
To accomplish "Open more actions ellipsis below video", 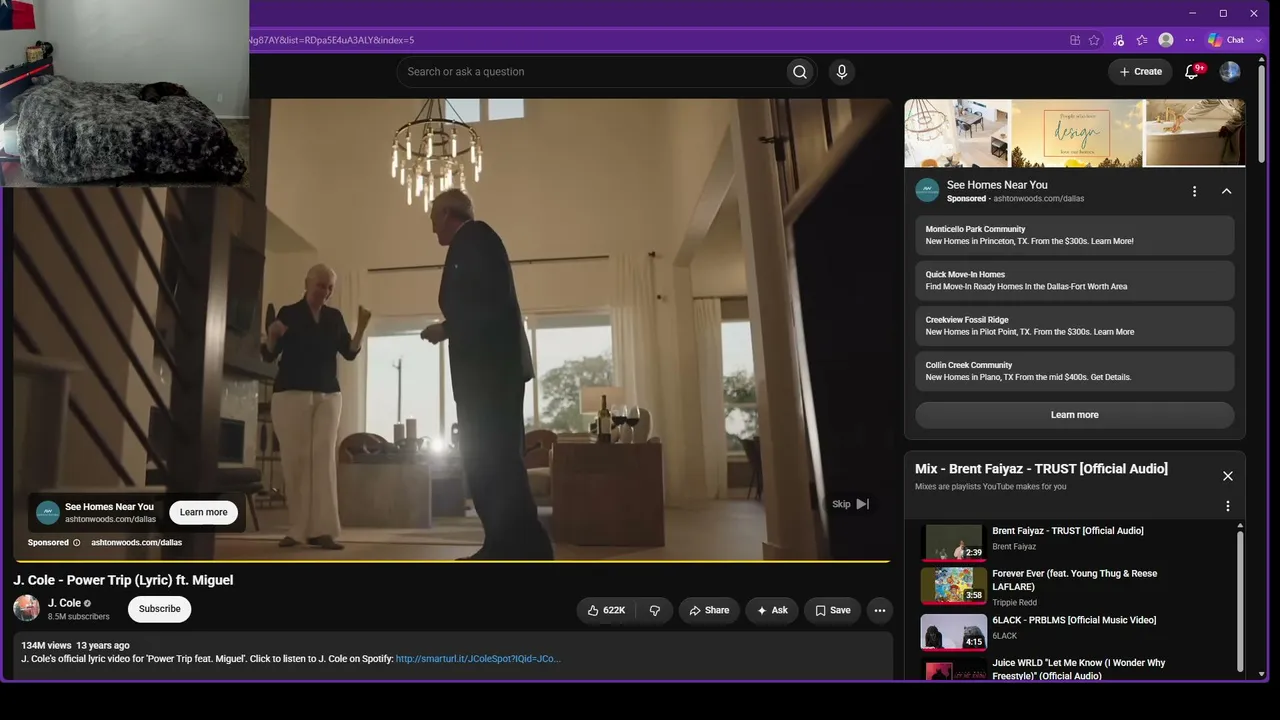I will (x=880, y=610).
